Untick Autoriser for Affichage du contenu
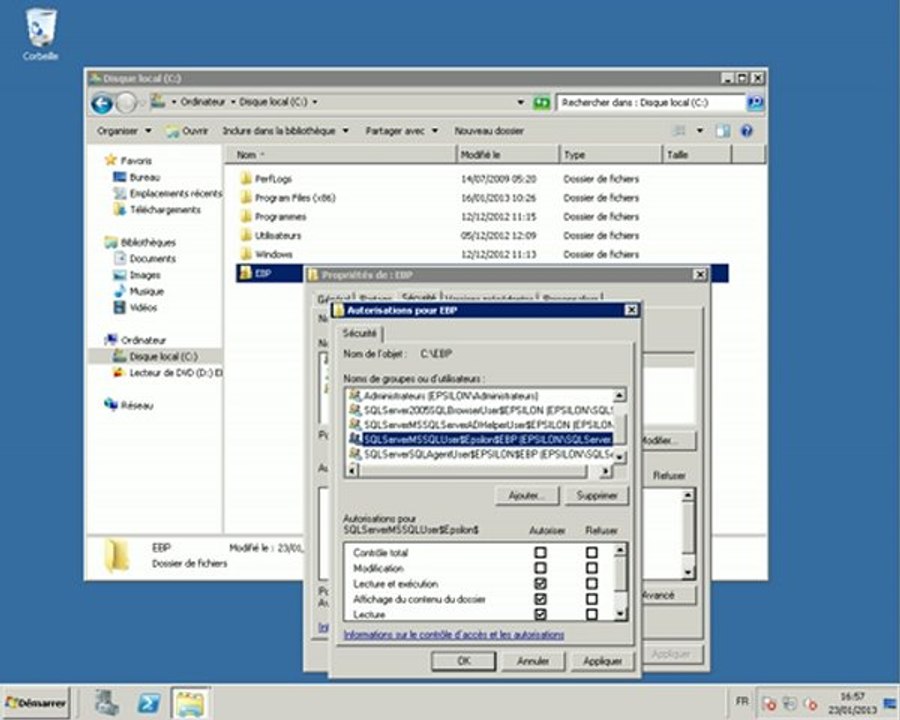Viewport: 900px width, 720px height. (540, 599)
